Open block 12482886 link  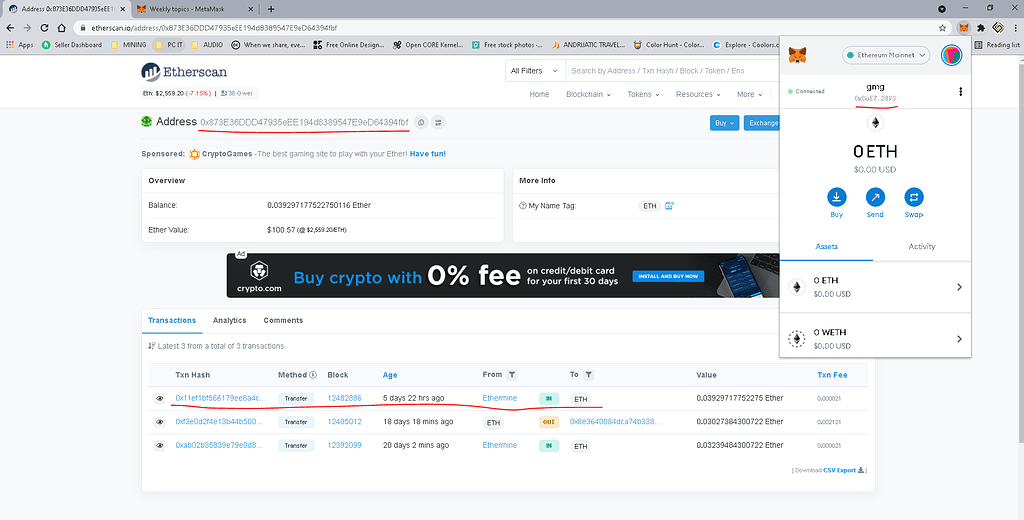(344, 398)
